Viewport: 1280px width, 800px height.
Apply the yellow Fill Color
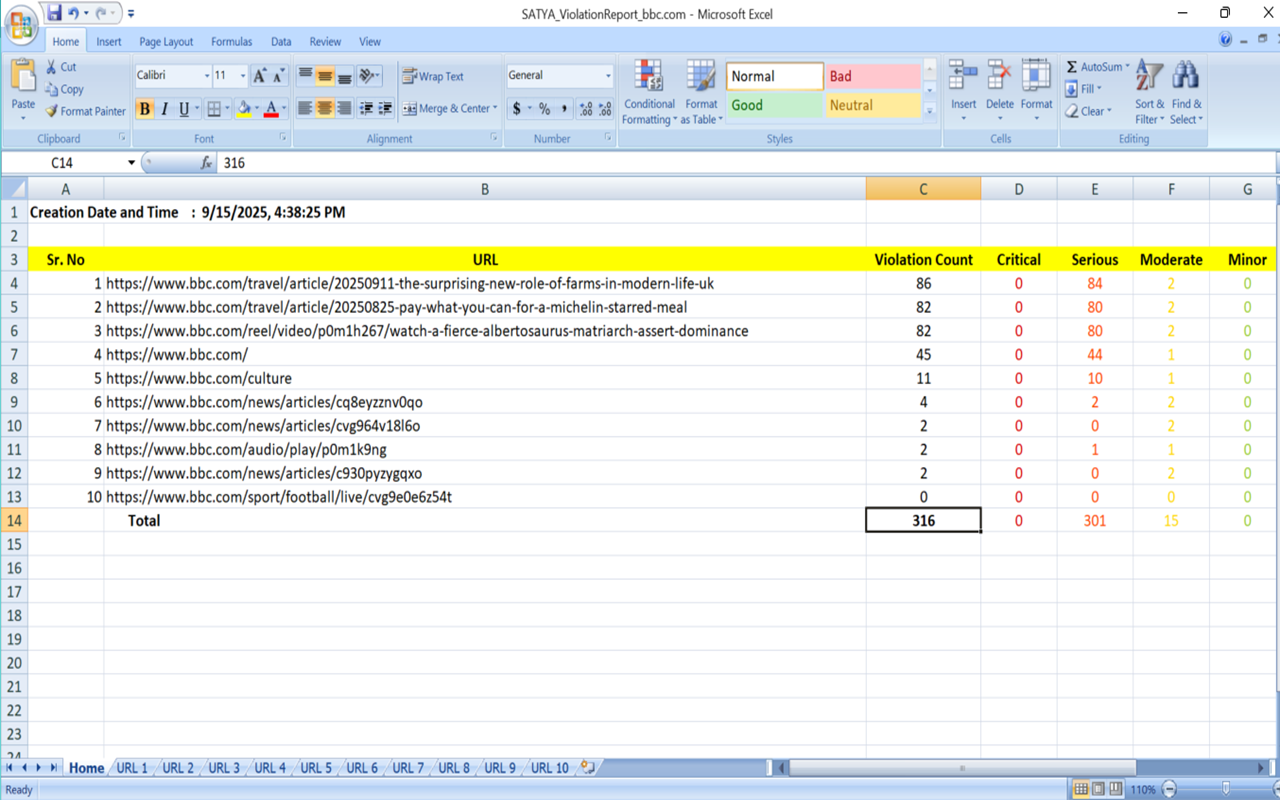pos(244,109)
